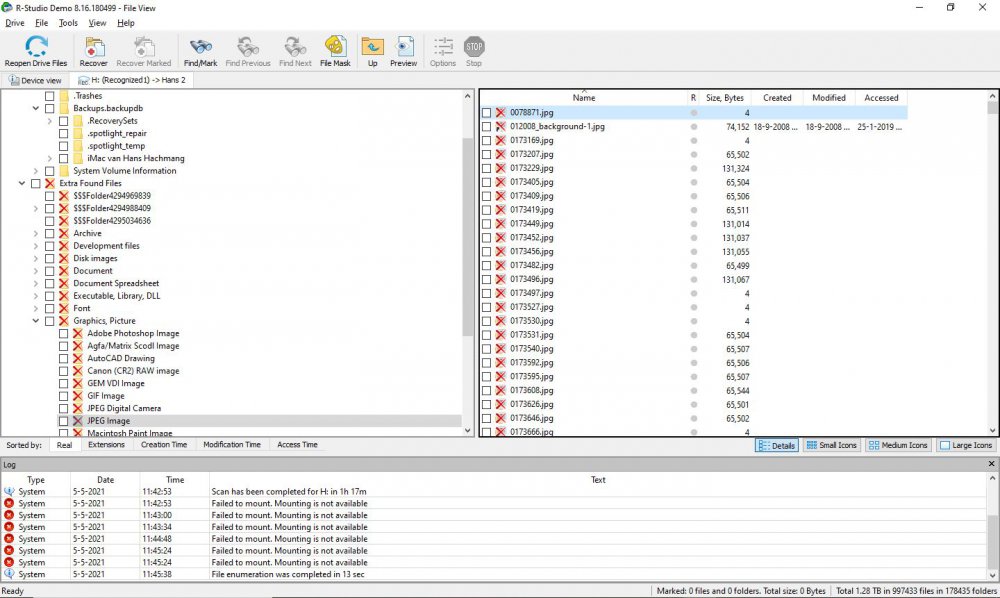Sort by Creation Time

tap(164, 445)
